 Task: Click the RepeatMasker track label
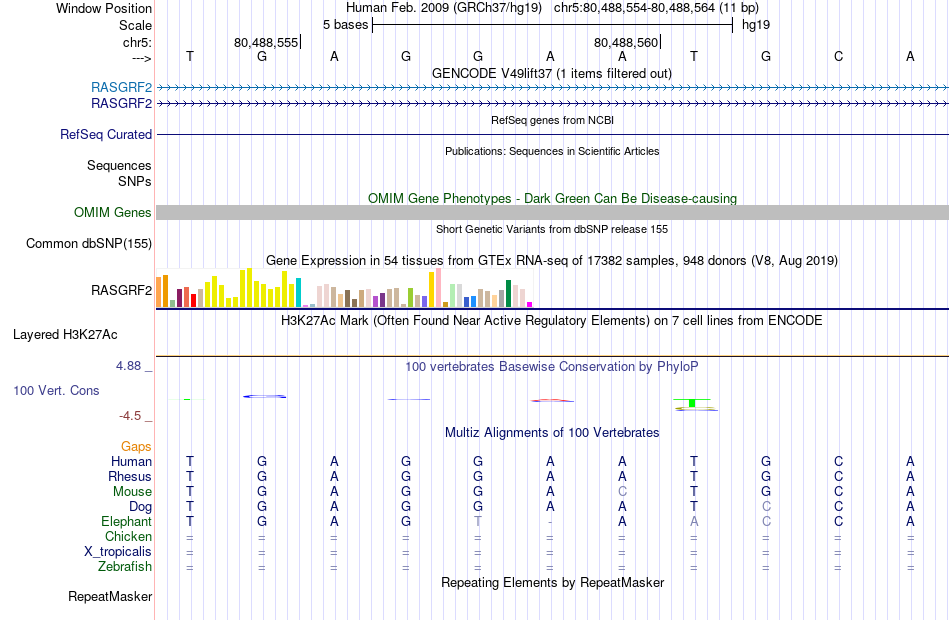click(x=110, y=596)
